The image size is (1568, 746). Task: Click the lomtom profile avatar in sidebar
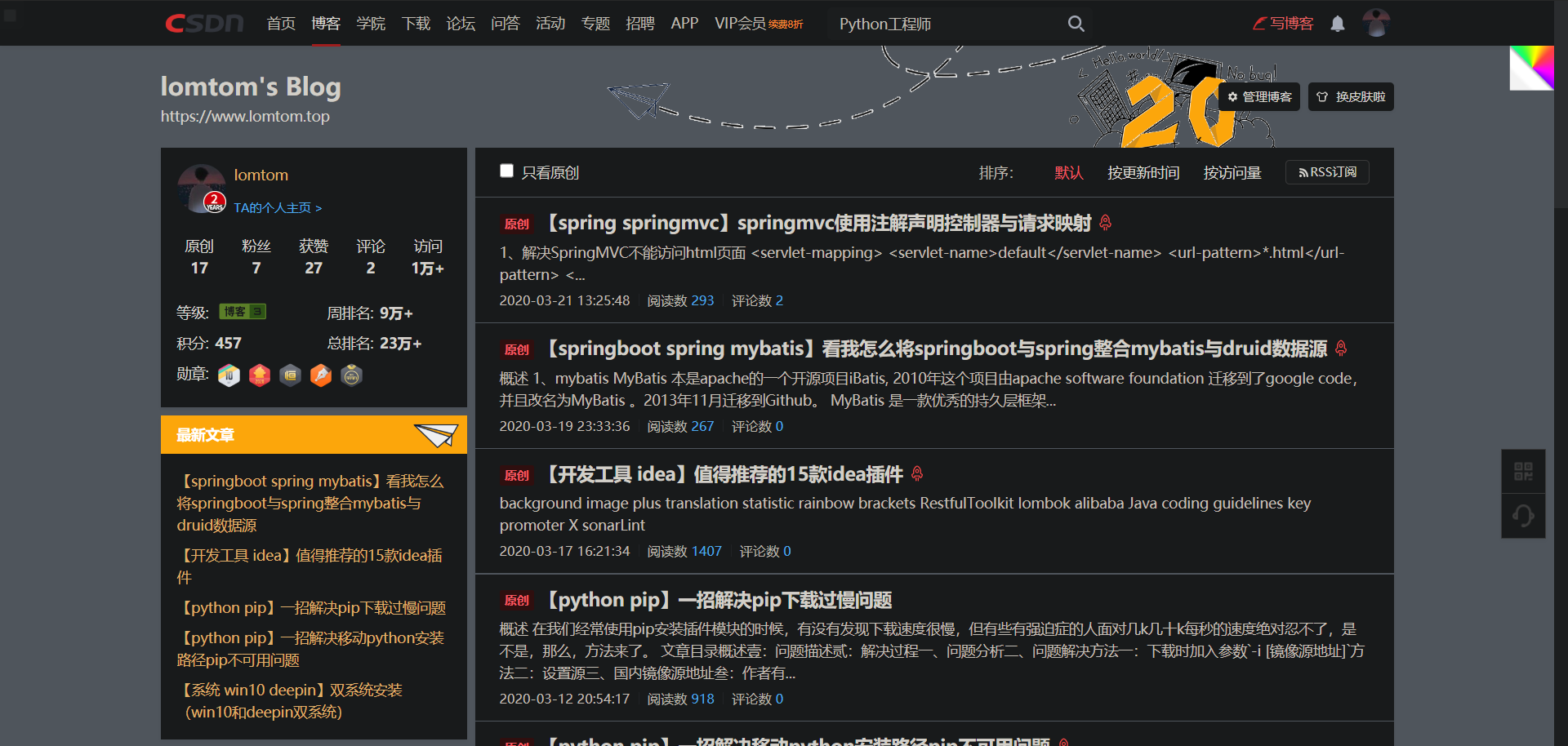pyautogui.click(x=202, y=189)
